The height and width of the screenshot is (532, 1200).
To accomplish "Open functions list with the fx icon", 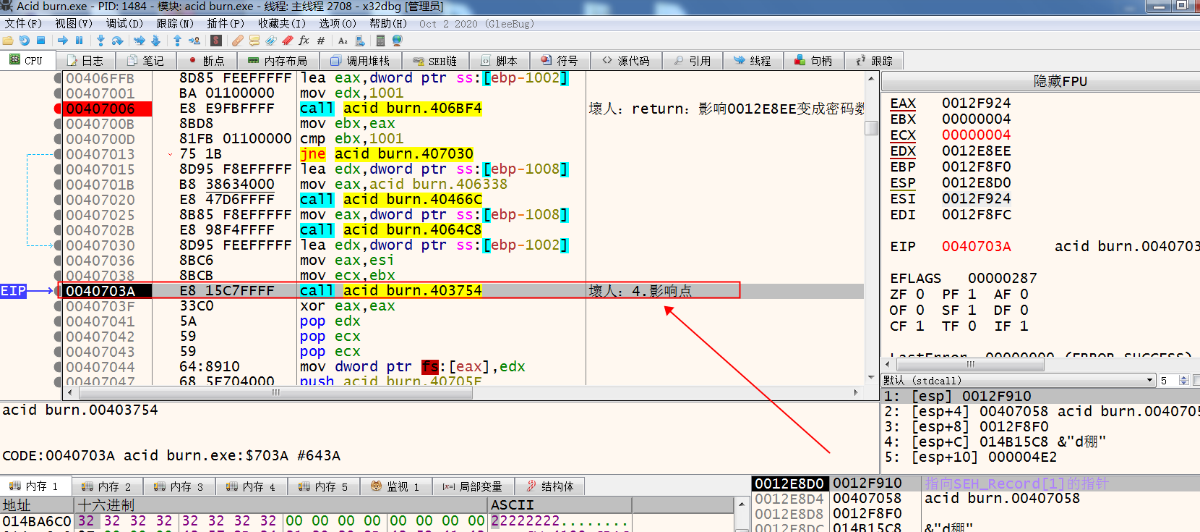I will point(304,40).
